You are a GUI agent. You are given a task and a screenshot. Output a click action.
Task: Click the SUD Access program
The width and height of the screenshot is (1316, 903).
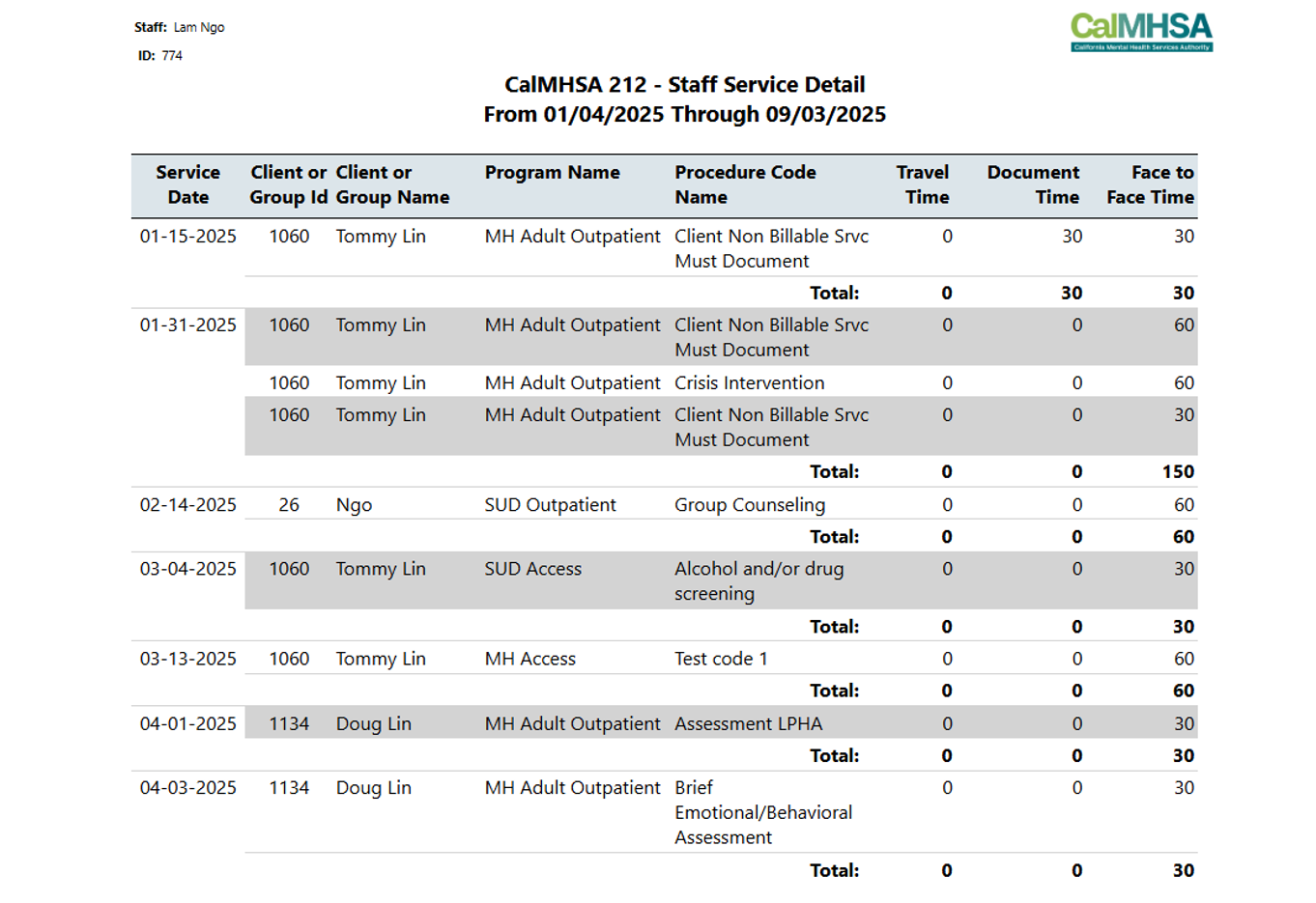[533, 569]
